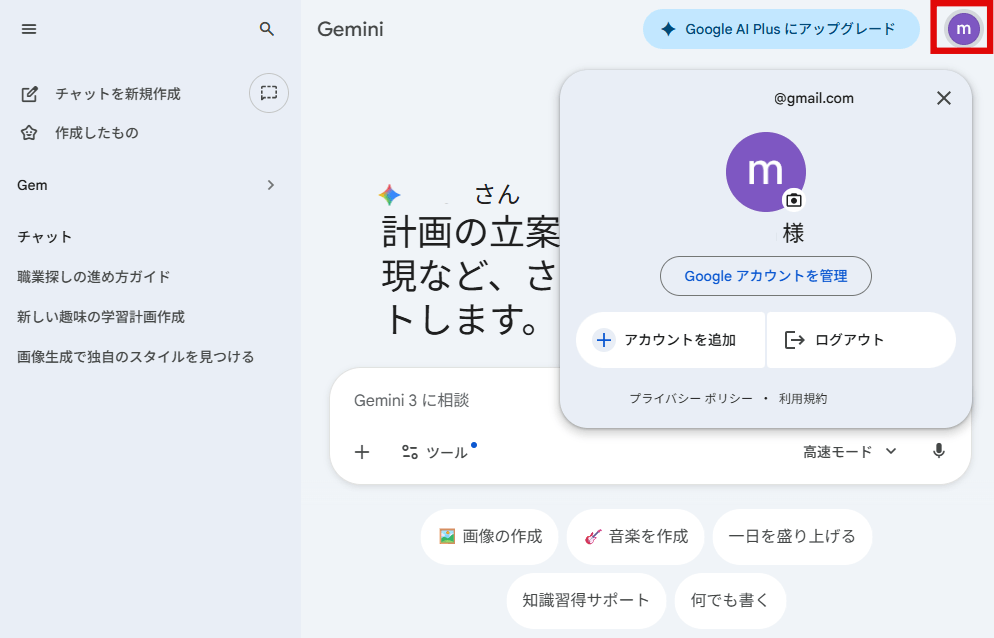Click ログアウト button
994x638 pixels.
(861, 340)
